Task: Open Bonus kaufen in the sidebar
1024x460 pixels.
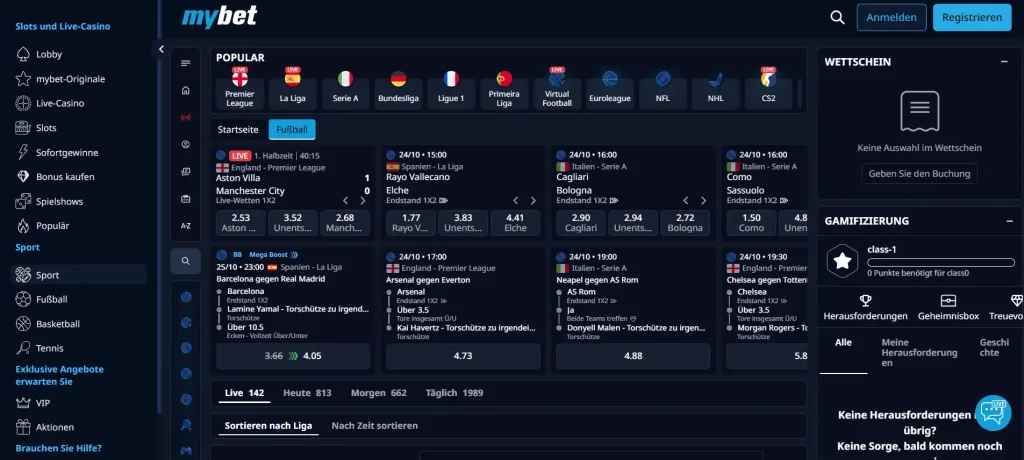Action: pos(65,176)
